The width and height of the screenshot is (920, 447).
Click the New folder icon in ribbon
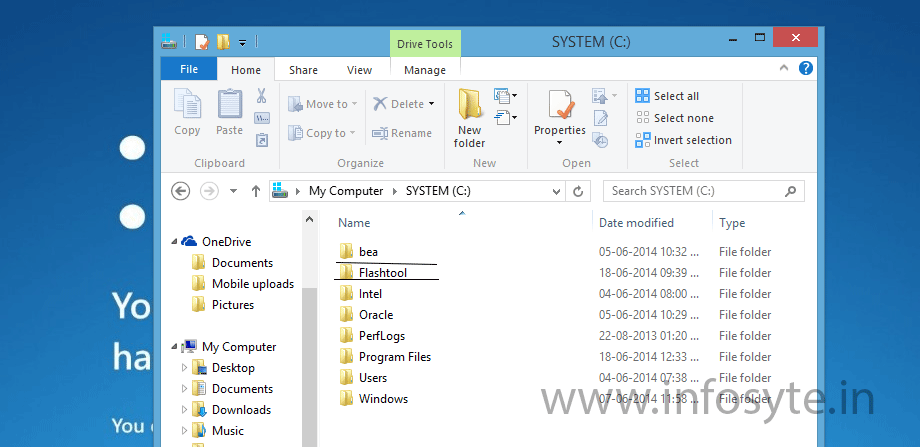tap(469, 104)
